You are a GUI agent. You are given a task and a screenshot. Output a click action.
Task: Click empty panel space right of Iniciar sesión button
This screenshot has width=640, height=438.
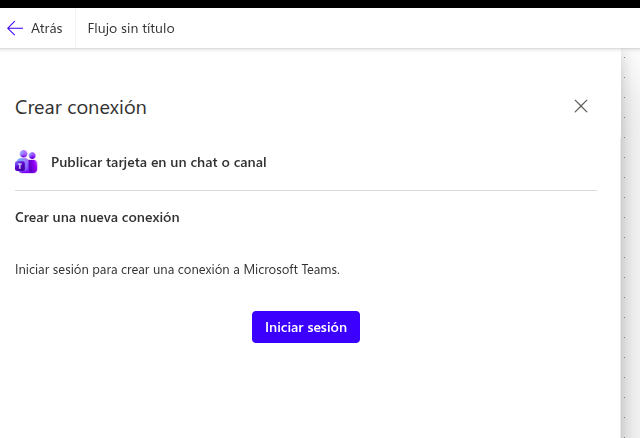(x=480, y=327)
